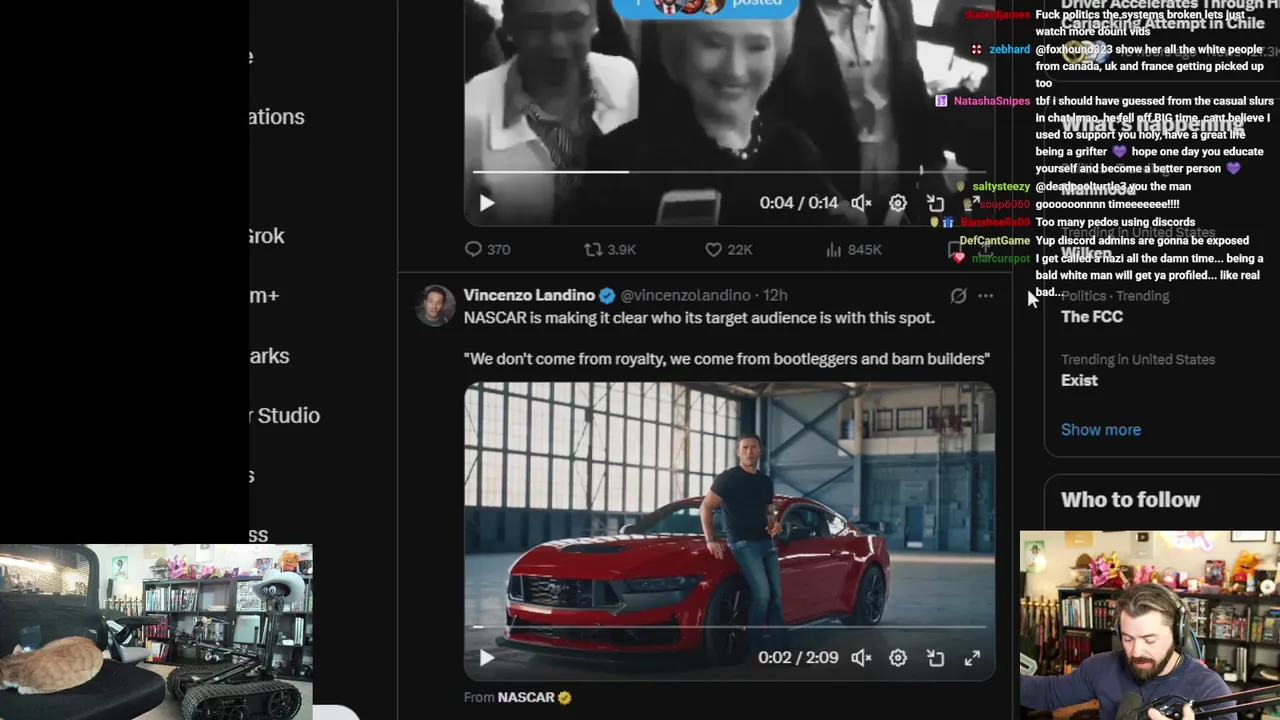Open the more options menu on Vincenzo's post
The image size is (1280, 720).
pos(986,296)
